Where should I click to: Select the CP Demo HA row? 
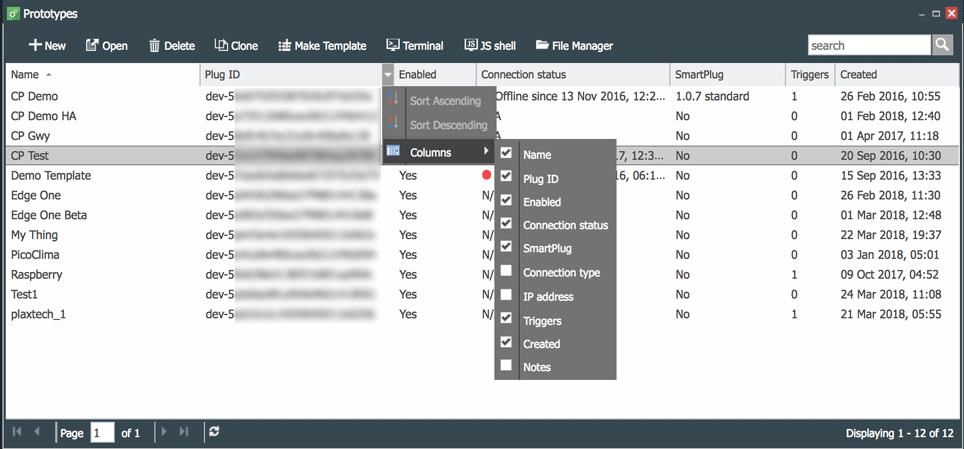click(x=481, y=116)
